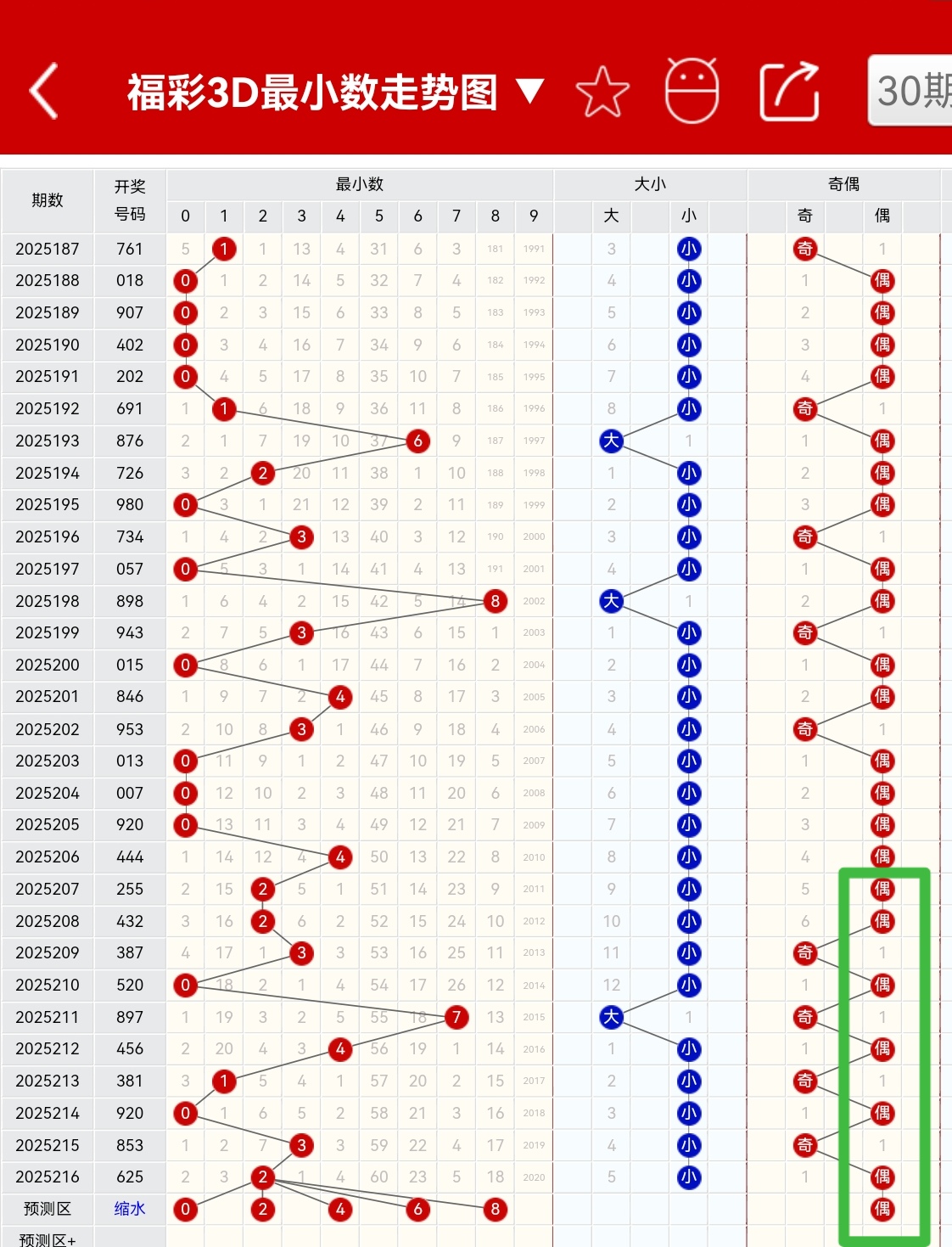The width and height of the screenshot is (952, 1247).
Task: Go back using the left arrow
Action: pos(44,91)
